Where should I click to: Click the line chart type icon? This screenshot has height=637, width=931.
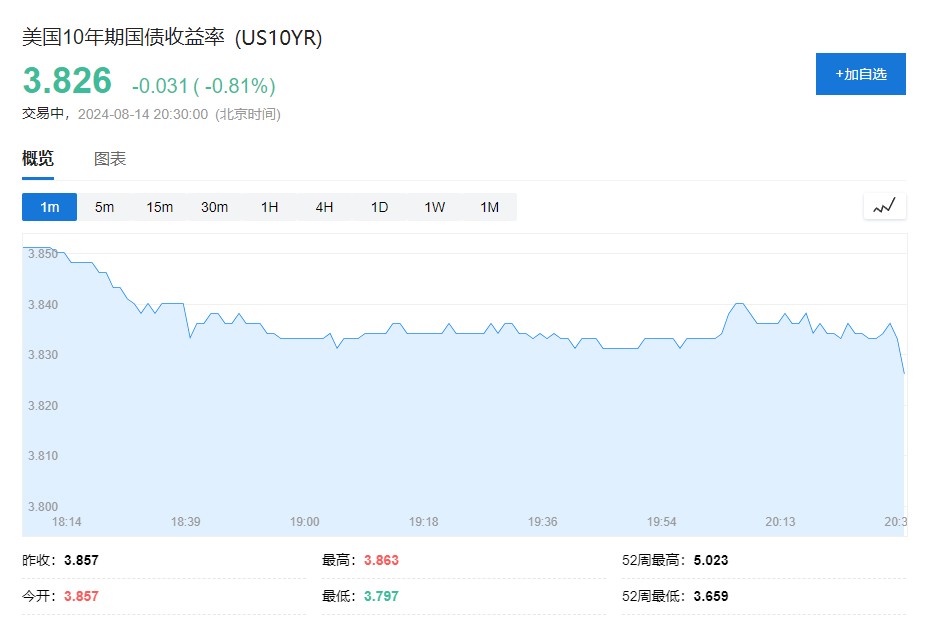point(884,206)
